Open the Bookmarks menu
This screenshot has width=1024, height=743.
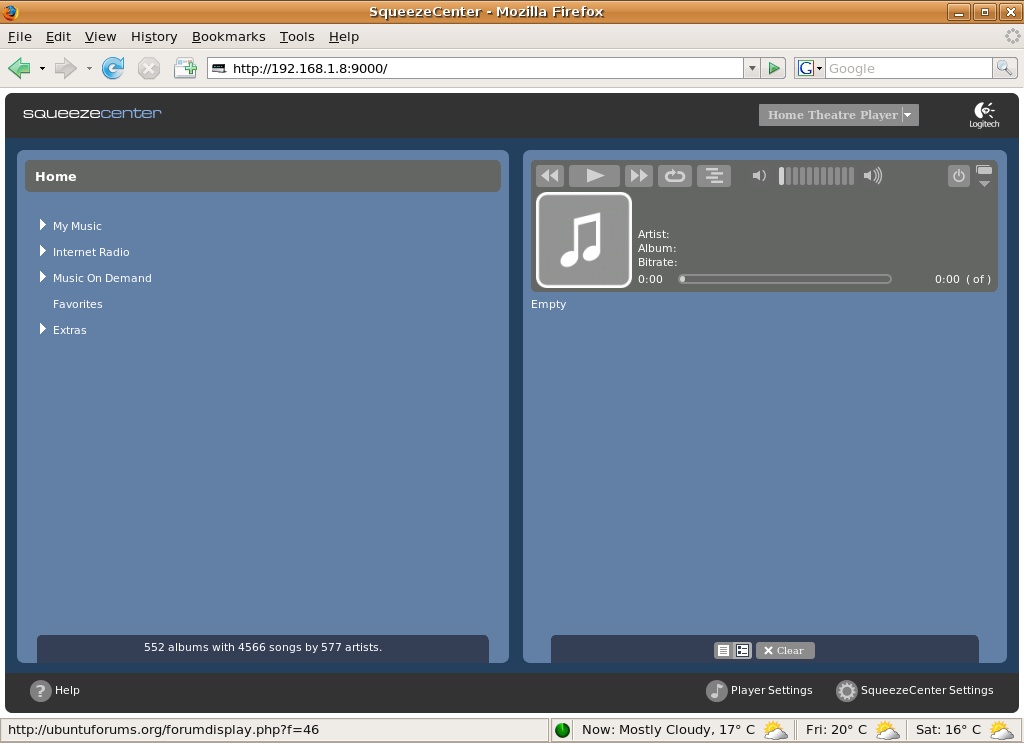click(x=228, y=36)
